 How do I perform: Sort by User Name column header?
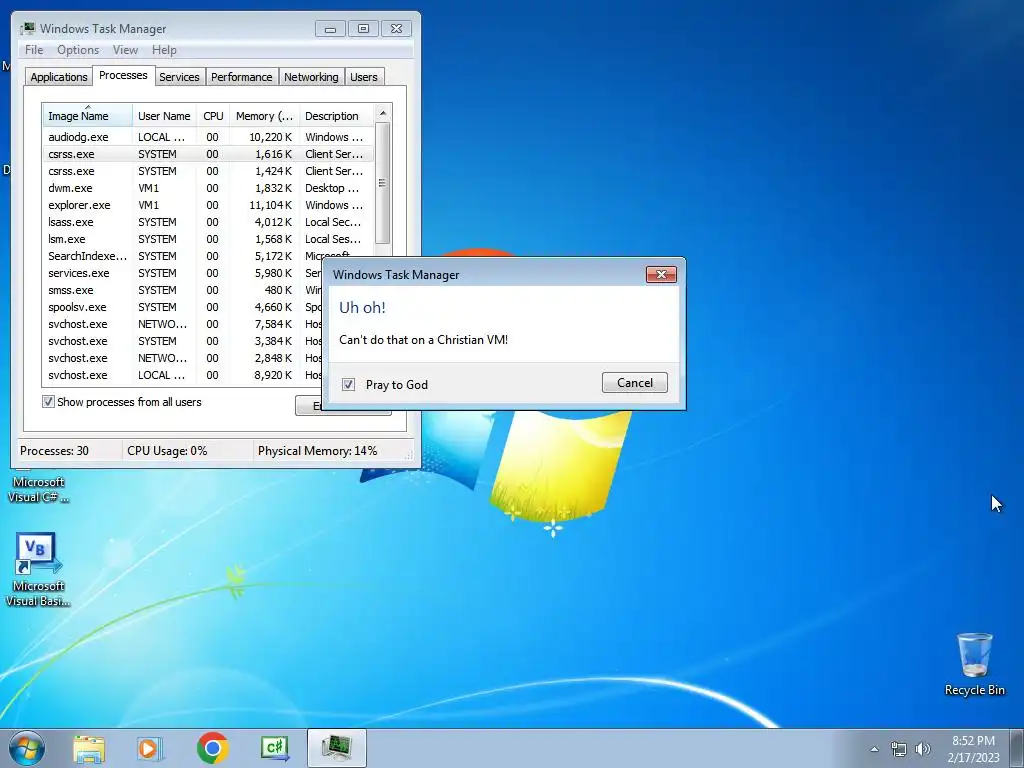coord(165,116)
